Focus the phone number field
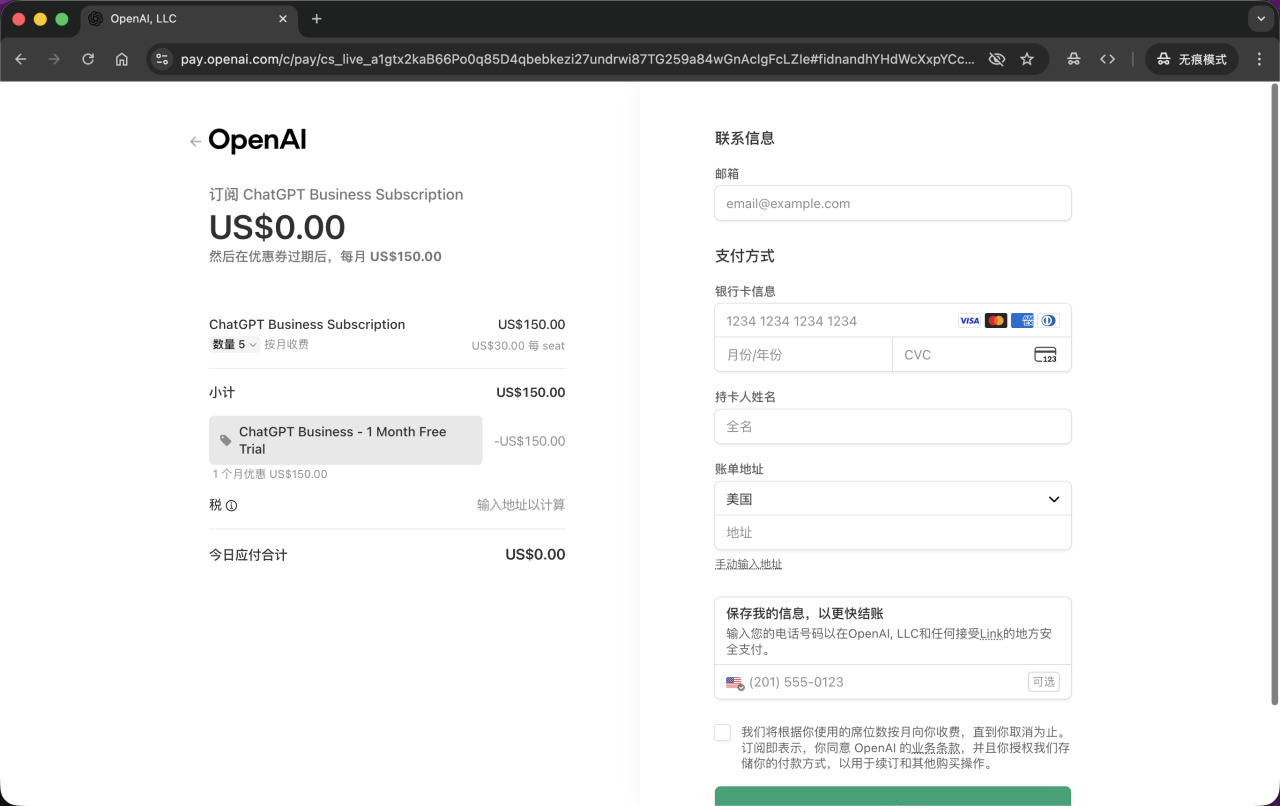The image size is (1280, 806). click(x=893, y=682)
